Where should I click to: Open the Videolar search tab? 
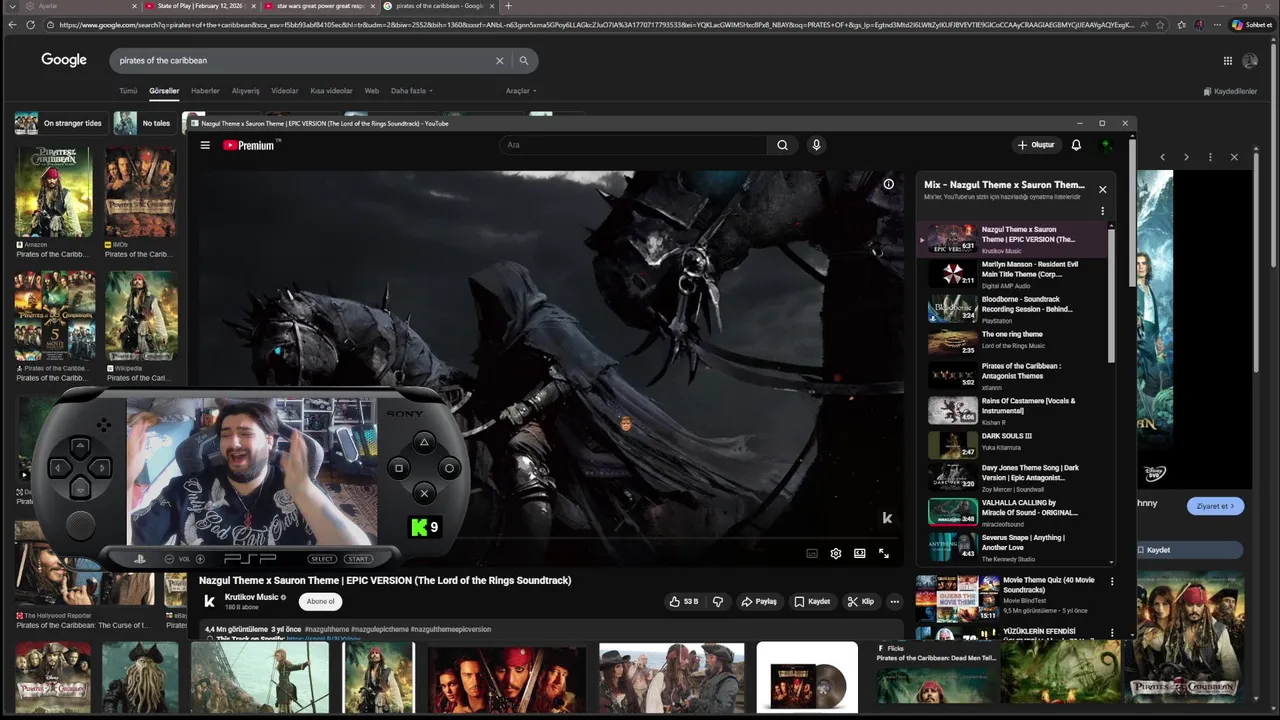pos(285,91)
